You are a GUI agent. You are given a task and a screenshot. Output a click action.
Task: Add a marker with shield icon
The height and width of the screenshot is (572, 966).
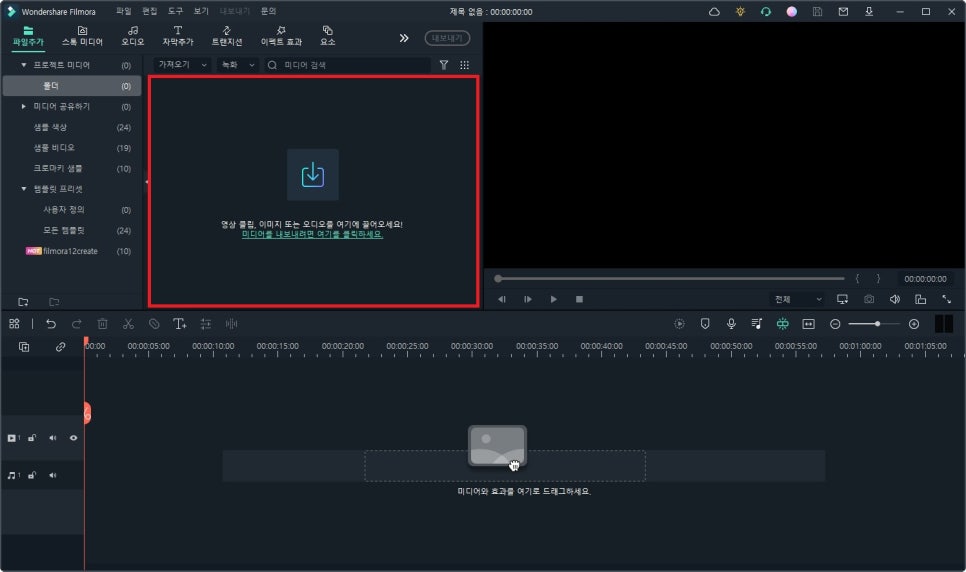pos(705,324)
